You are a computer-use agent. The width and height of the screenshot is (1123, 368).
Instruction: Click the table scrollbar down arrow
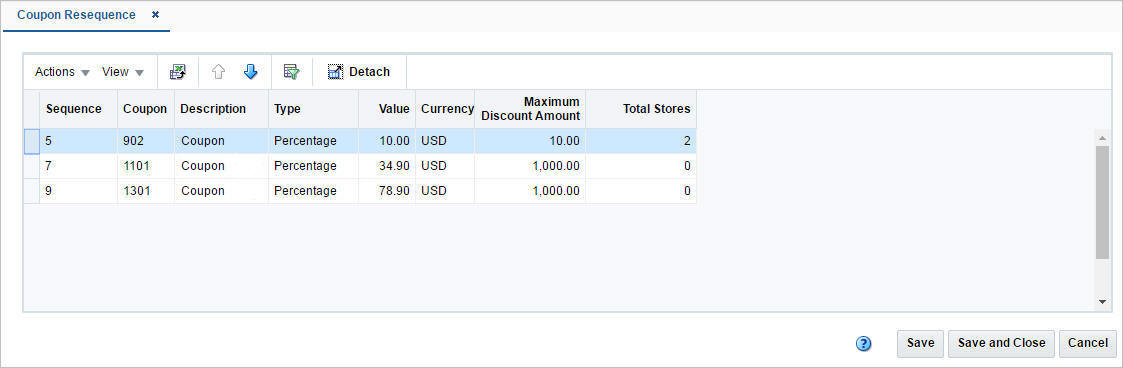(x=1102, y=302)
